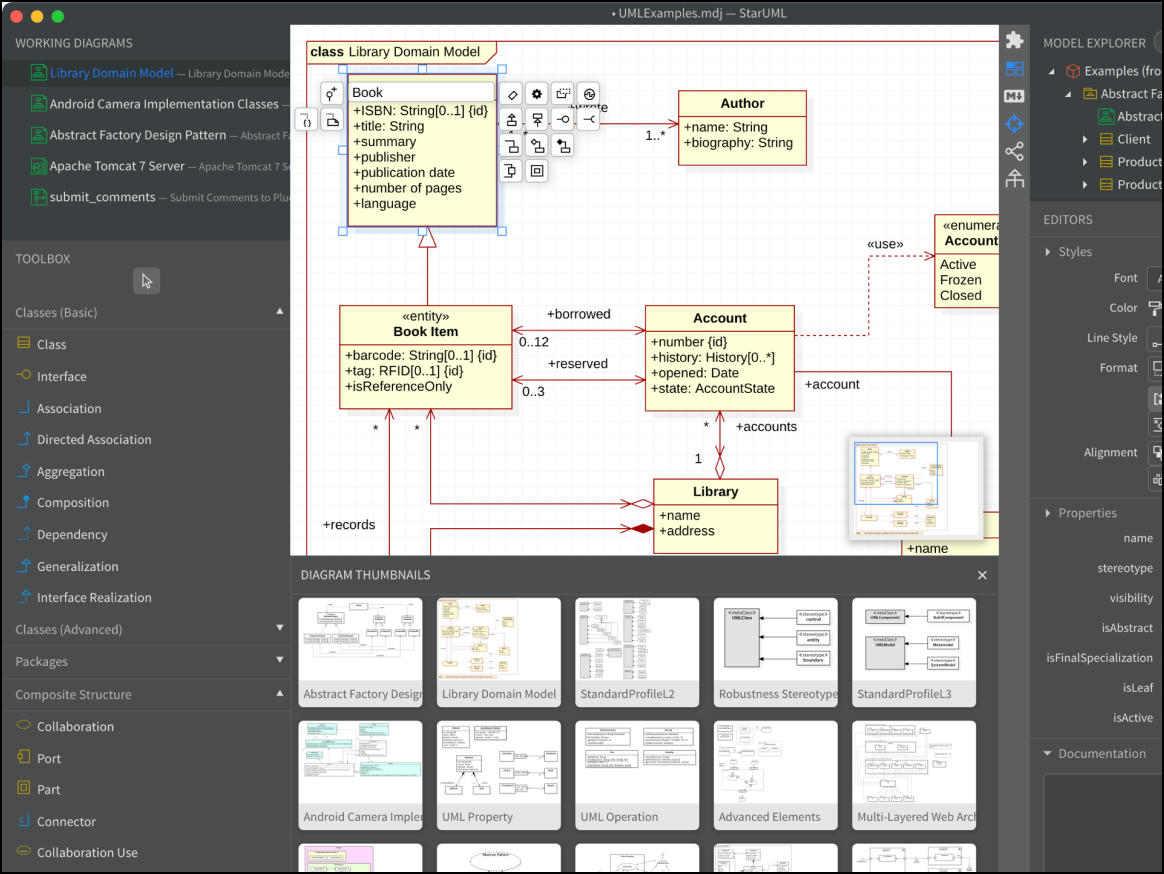
Task: Open the Robustness Stereotype diagram thumbnail
Action: 775,653
